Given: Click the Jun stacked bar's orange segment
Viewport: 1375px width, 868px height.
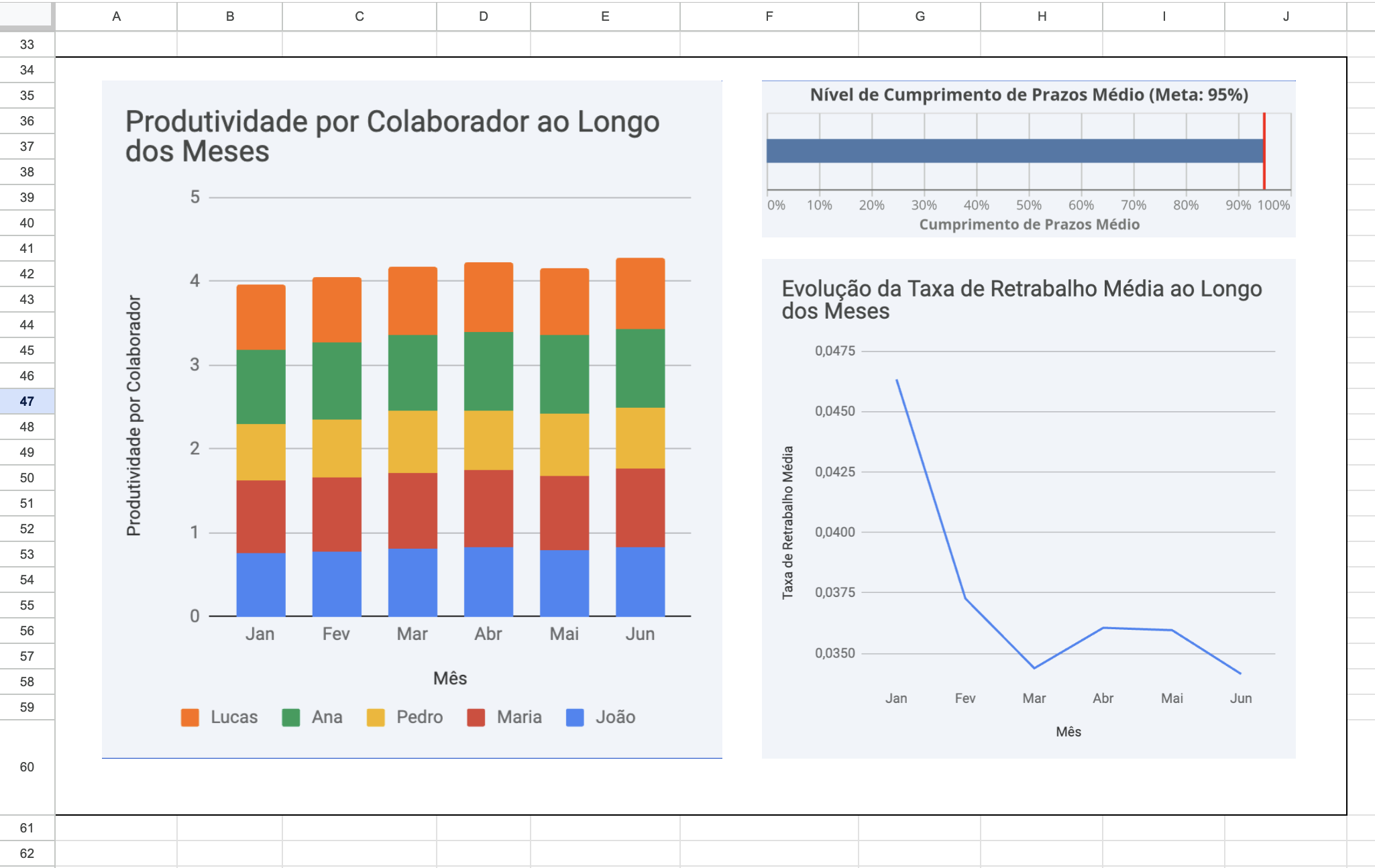Looking at the screenshot, I should pos(640,293).
